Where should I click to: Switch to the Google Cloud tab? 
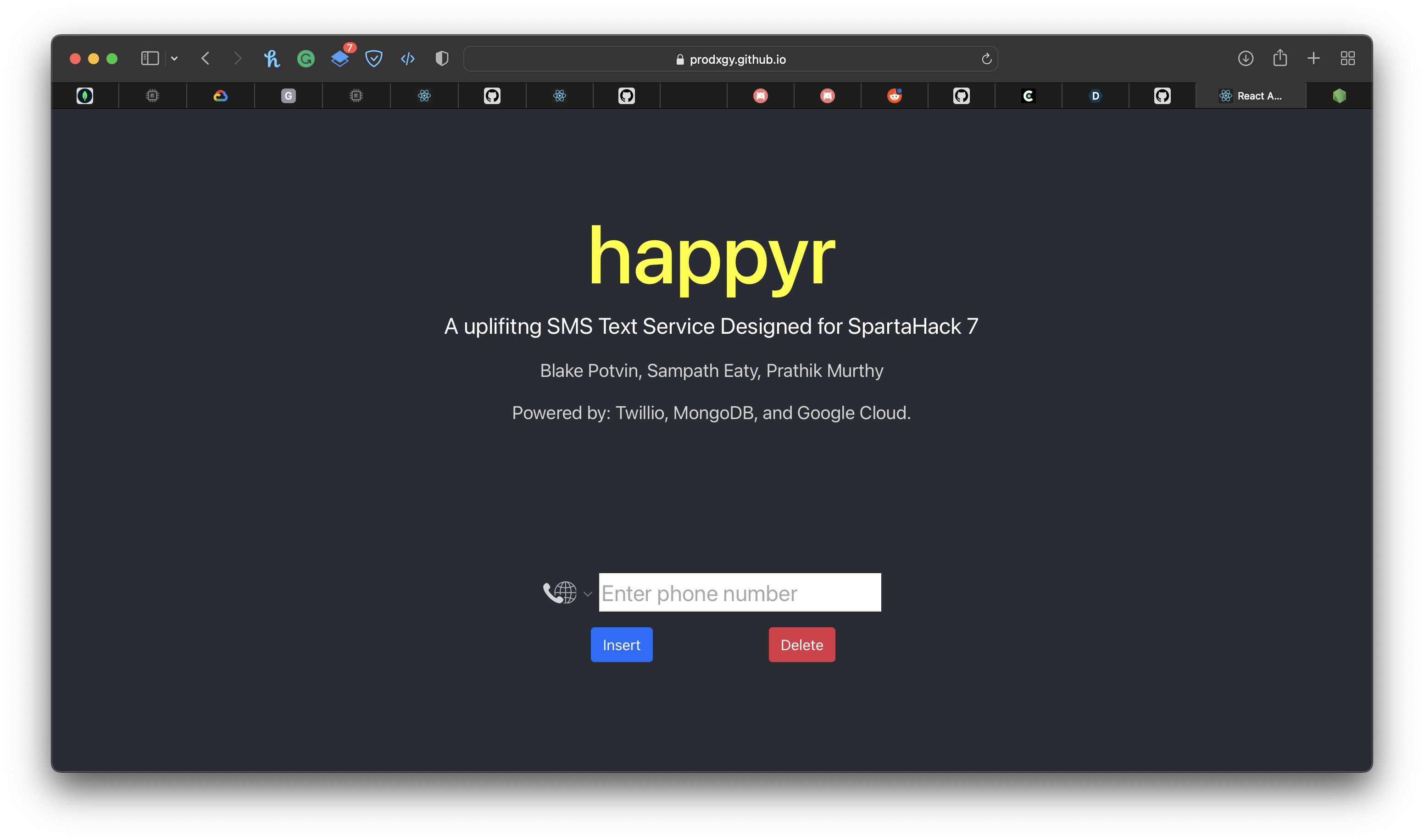[x=220, y=96]
